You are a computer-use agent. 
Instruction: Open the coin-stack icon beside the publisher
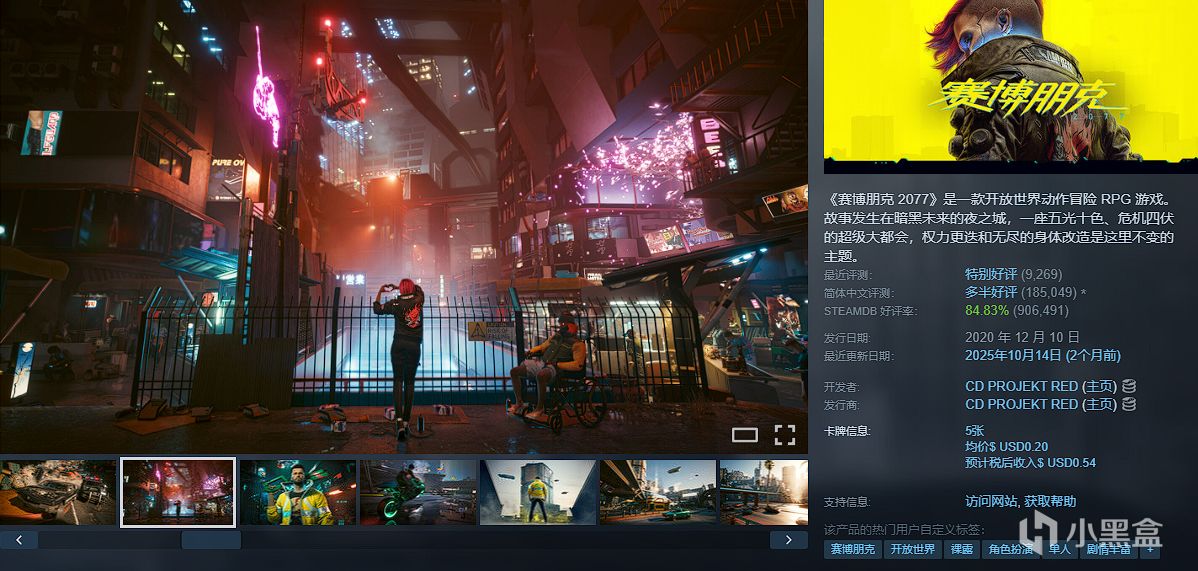[1128, 404]
